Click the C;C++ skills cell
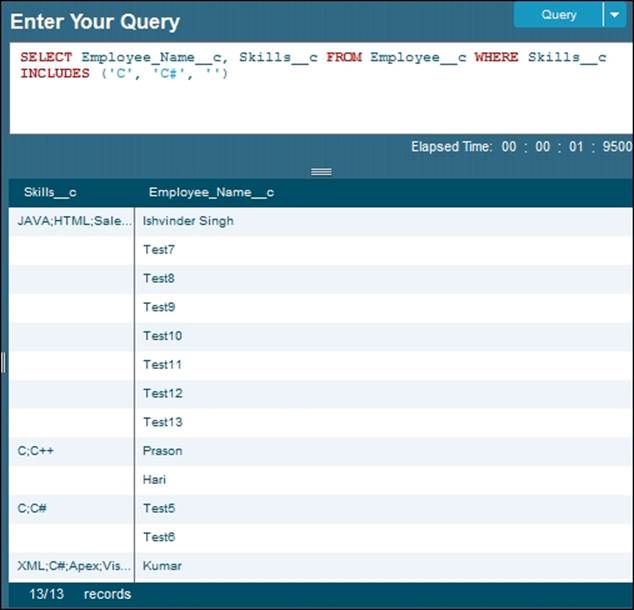The image size is (634, 610). tap(38, 451)
